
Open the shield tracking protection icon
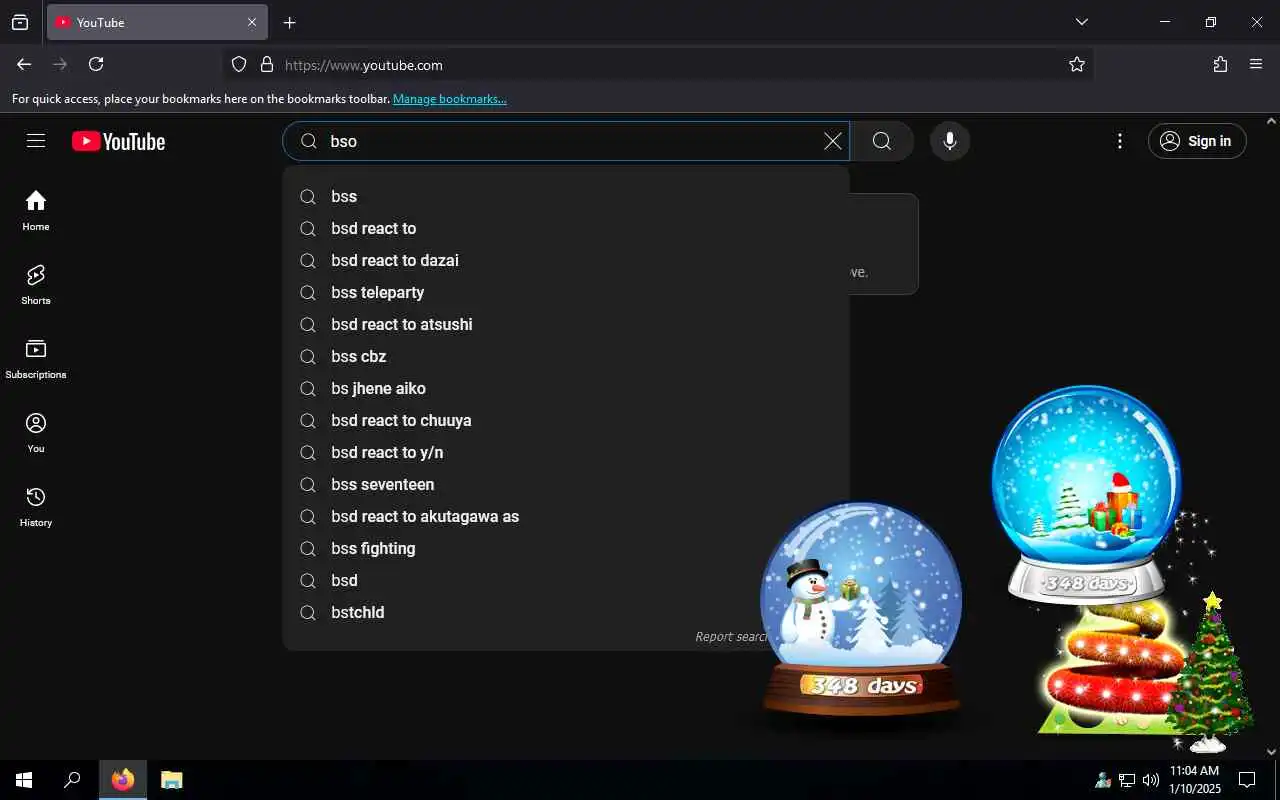pos(239,64)
